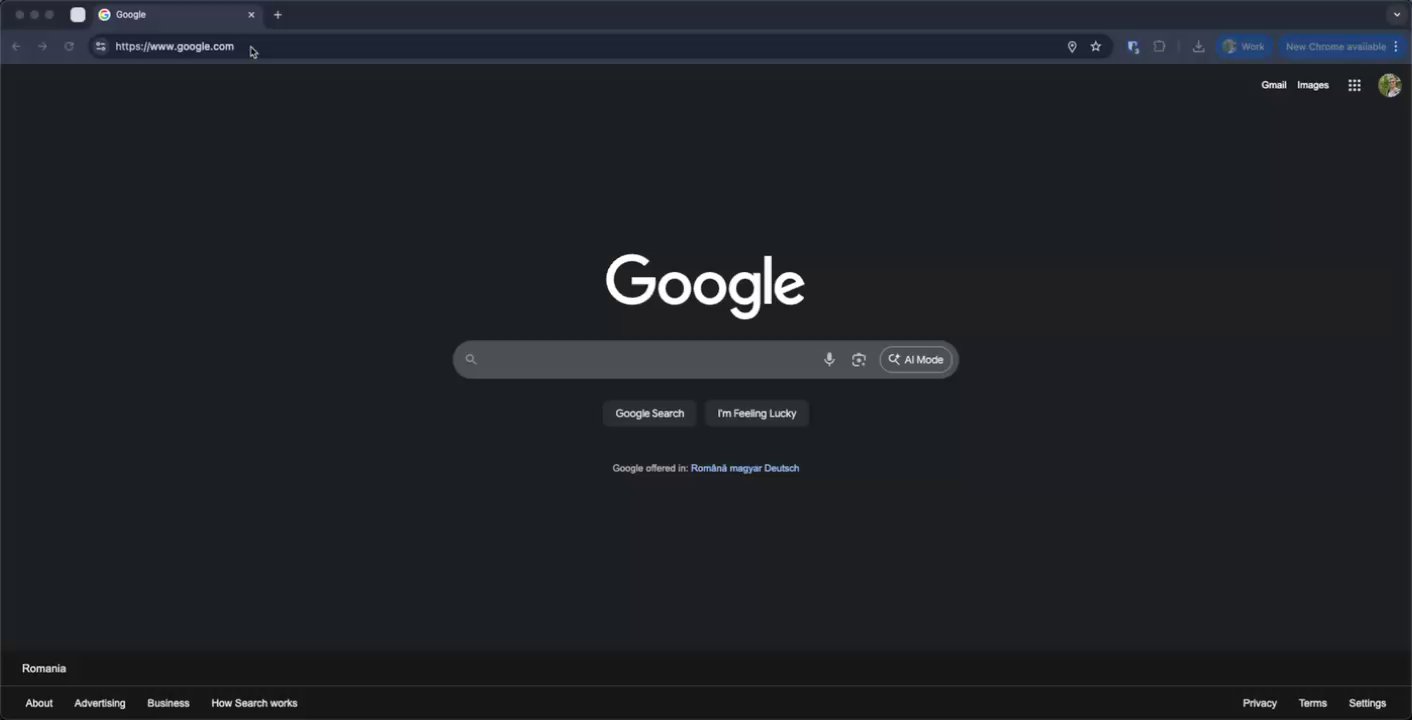Open the Business footer link

tap(168, 703)
